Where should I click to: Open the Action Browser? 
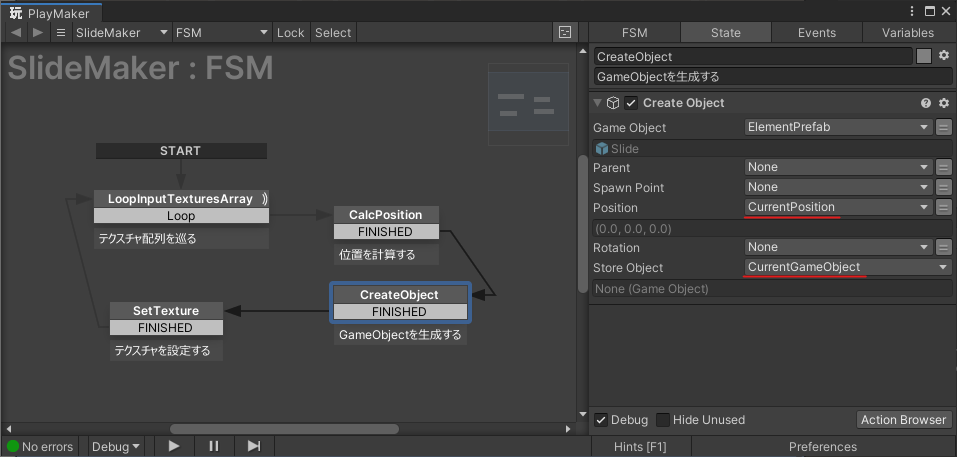pos(903,420)
